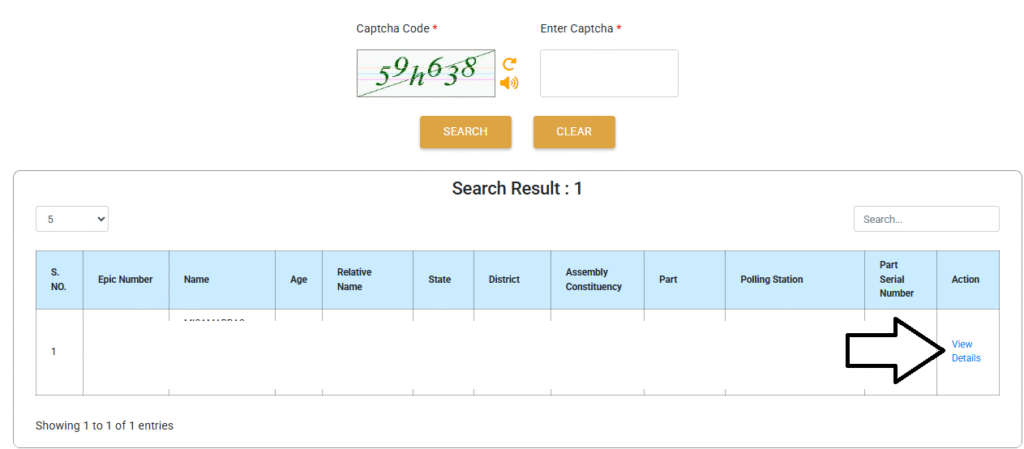The height and width of the screenshot is (449, 1024).
Task: Click the District column header
Action: click(504, 280)
